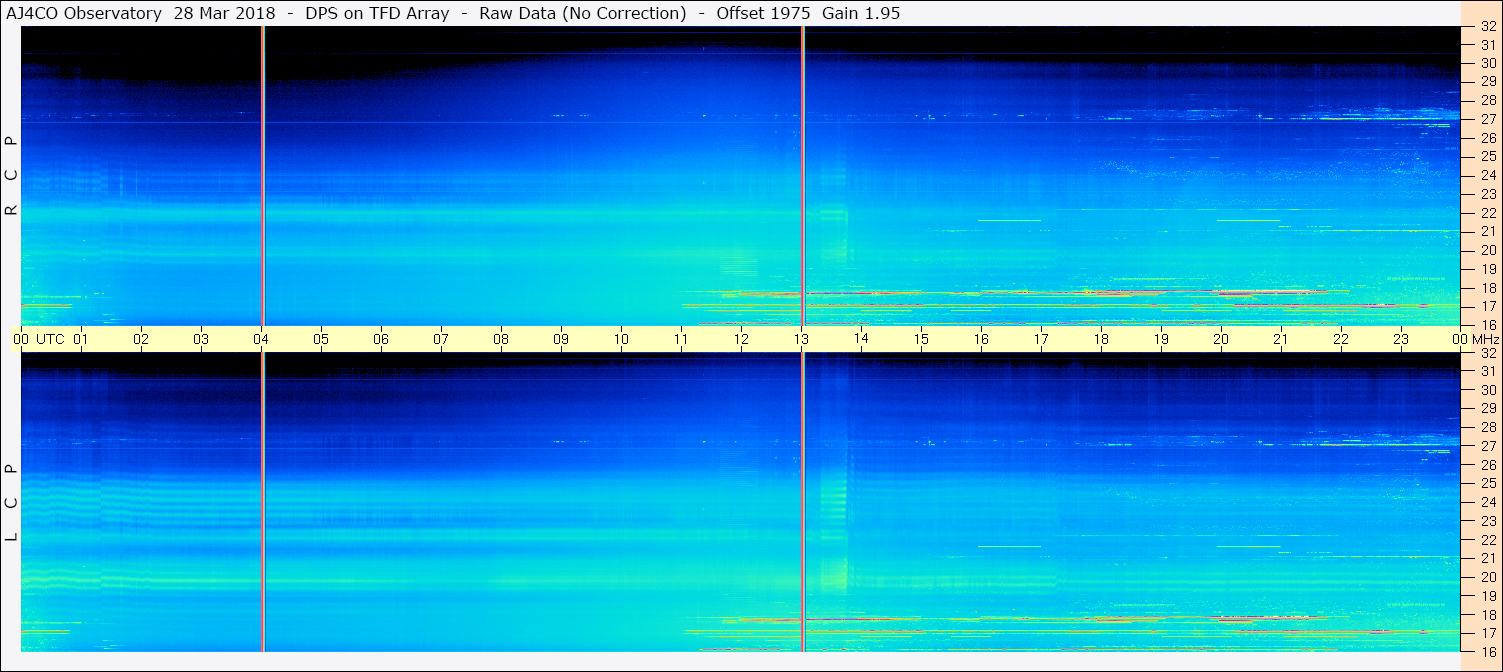Screen dimensions: 1503x672
Task: Click hour label "14" on time axis
Action: tap(861, 339)
